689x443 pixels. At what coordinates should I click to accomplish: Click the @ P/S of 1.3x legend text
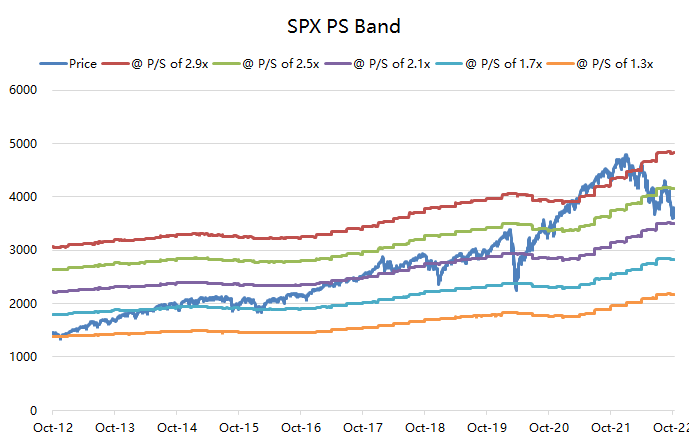615,64
